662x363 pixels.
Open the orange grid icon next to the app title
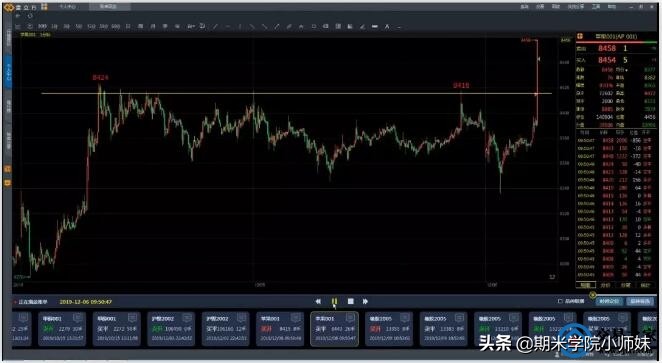(x=44, y=7)
